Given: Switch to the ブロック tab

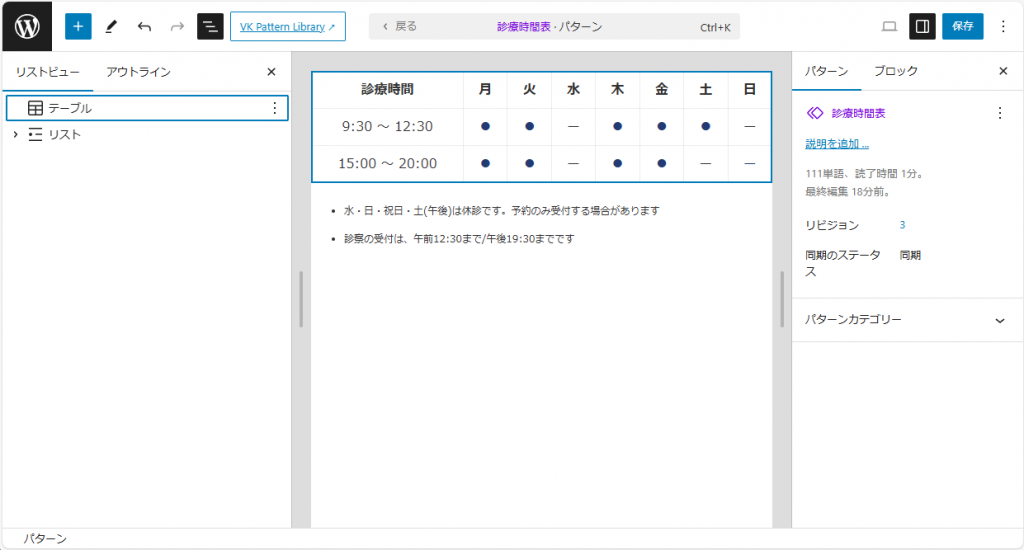Looking at the screenshot, I should [895, 71].
